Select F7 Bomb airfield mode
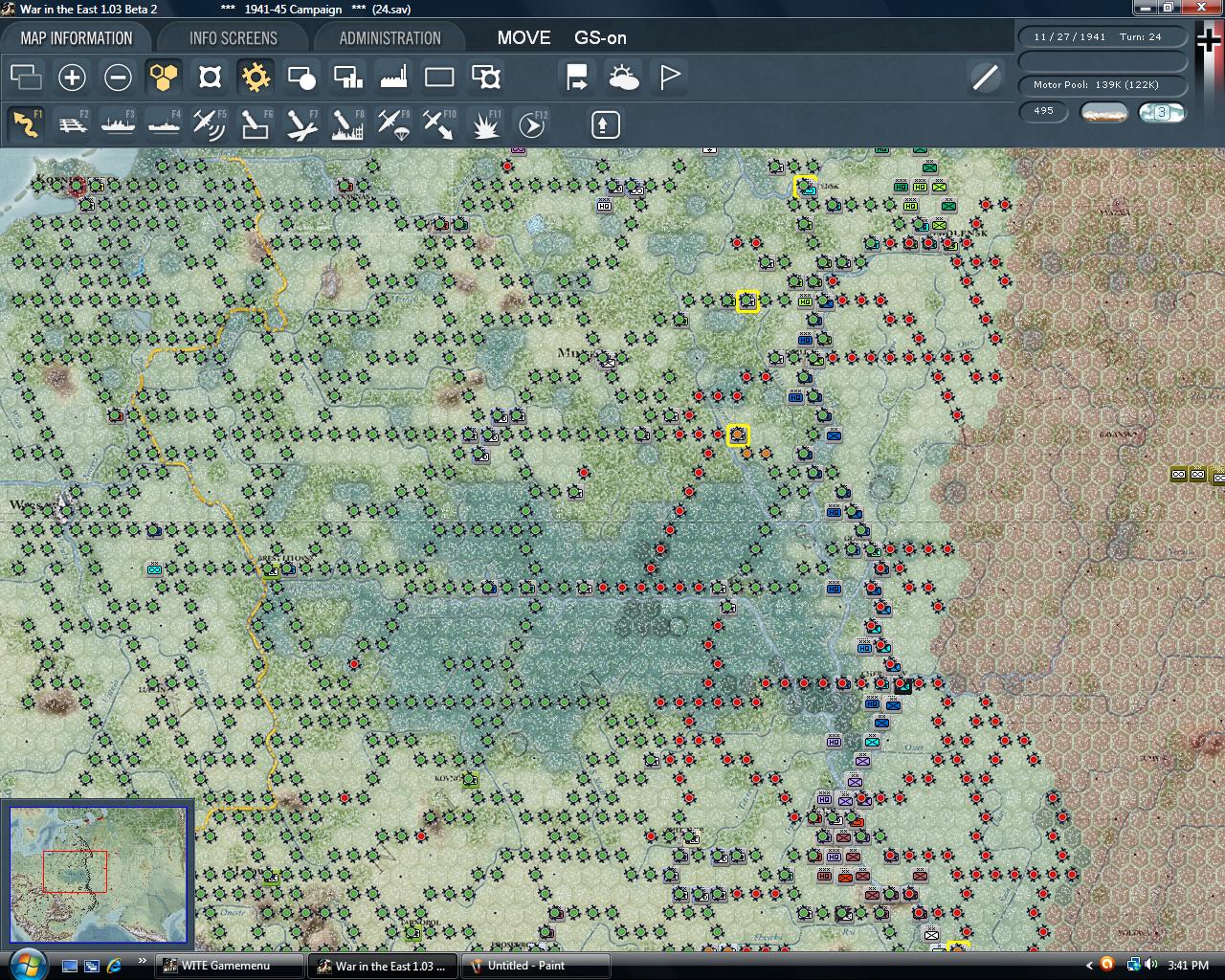This screenshot has height=980, width=1225. tap(301, 124)
